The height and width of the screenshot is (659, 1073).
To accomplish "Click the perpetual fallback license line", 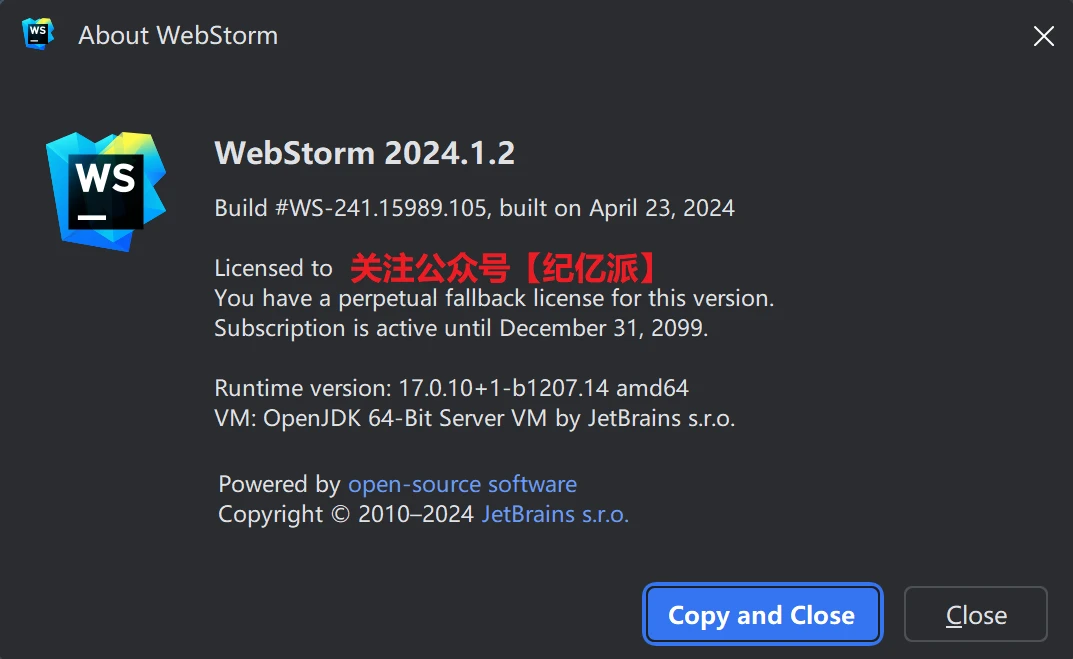I will [494, 298].
